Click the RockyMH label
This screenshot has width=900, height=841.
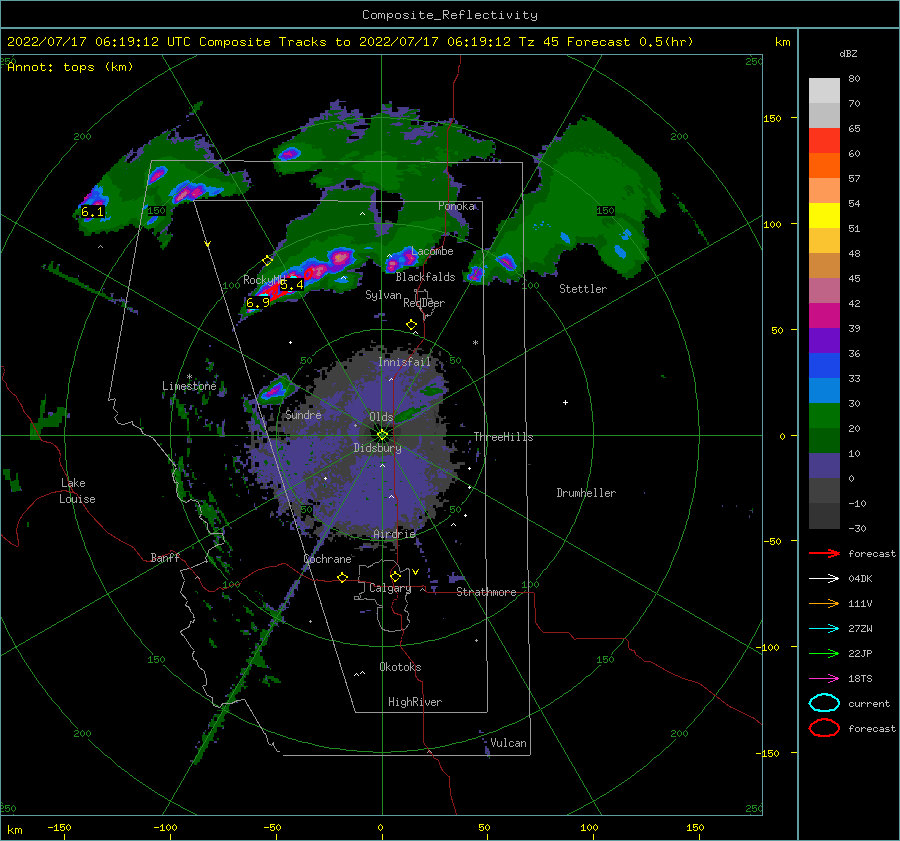(264, 280)
